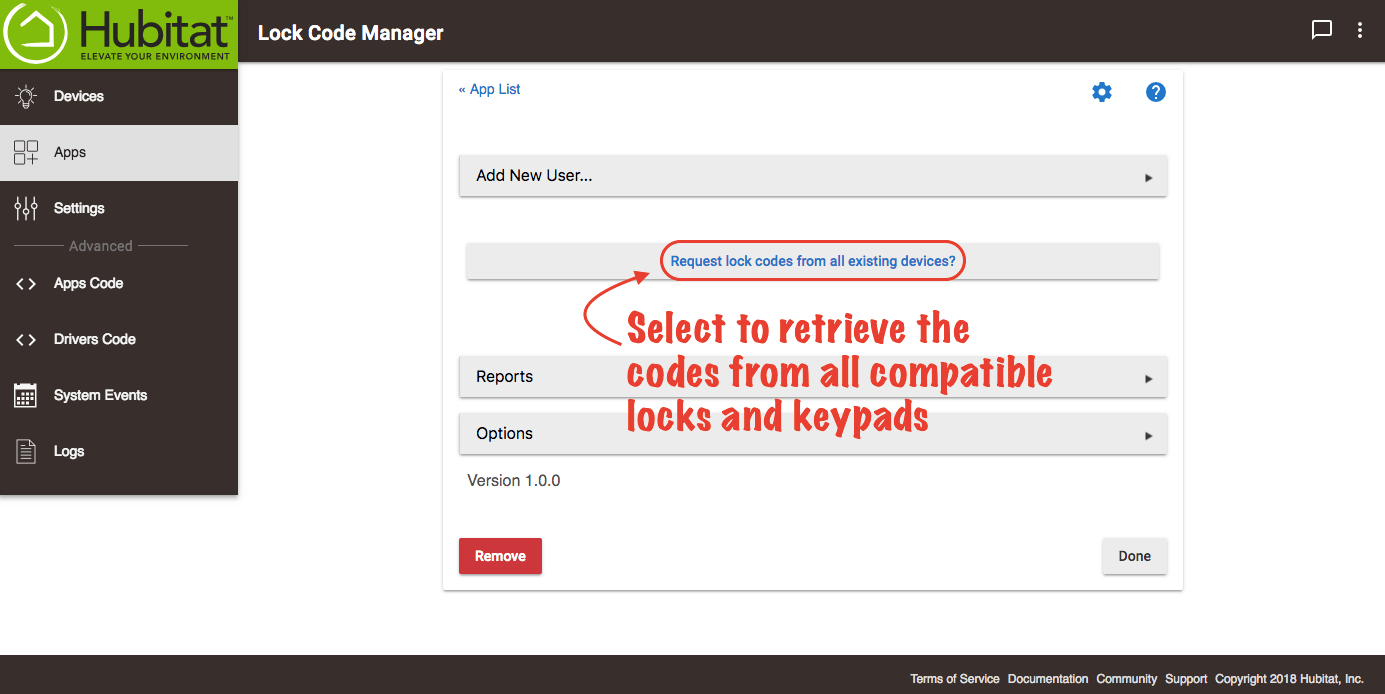
Task: Open Logs with the document icon
Action: 26,451
